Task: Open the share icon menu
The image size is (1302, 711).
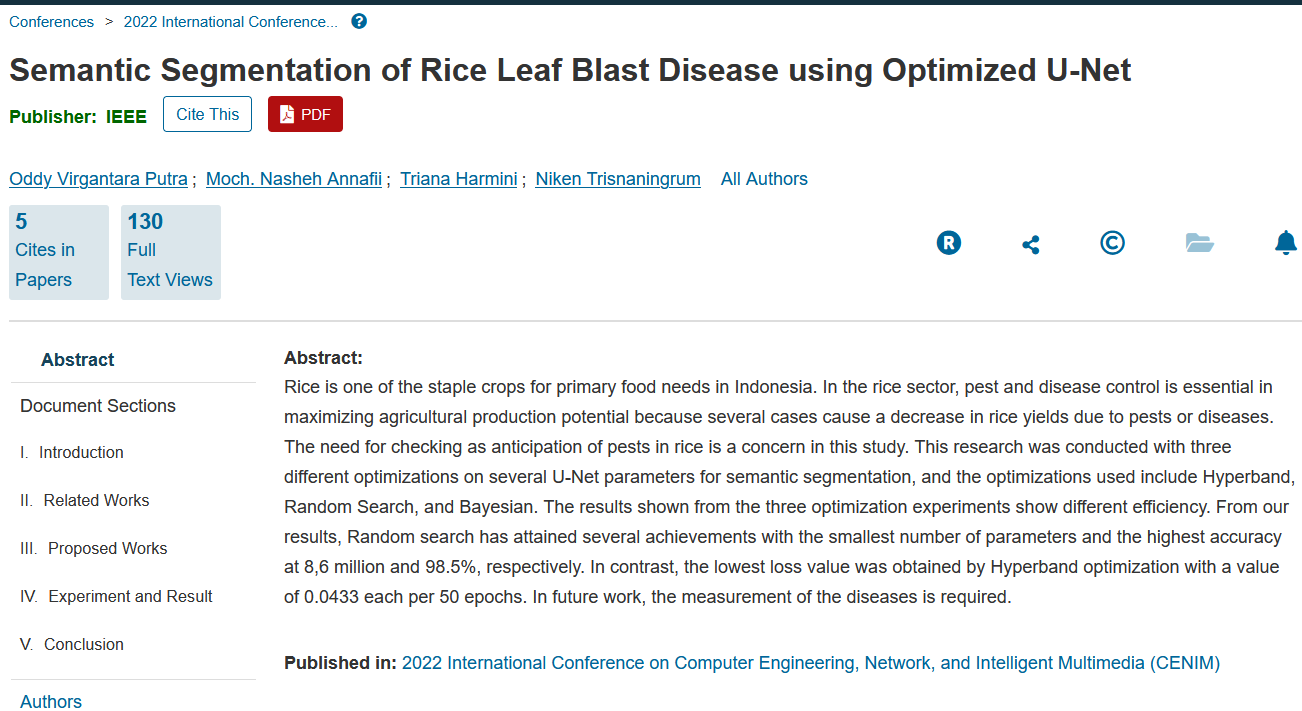Action: pos(1030,244)
